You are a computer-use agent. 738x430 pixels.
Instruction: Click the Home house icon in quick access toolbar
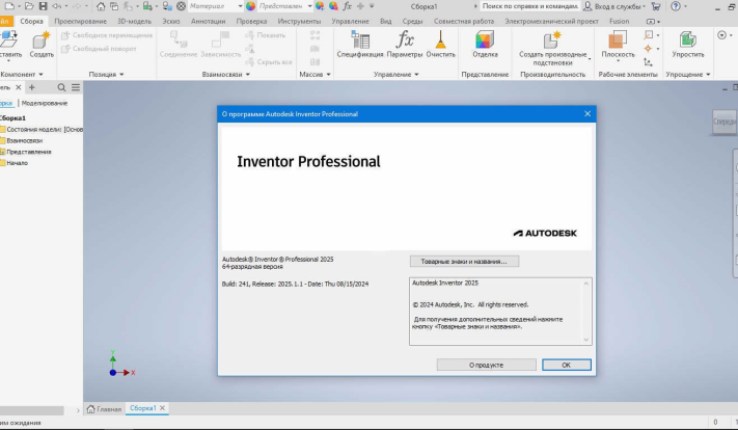point(101,6)
